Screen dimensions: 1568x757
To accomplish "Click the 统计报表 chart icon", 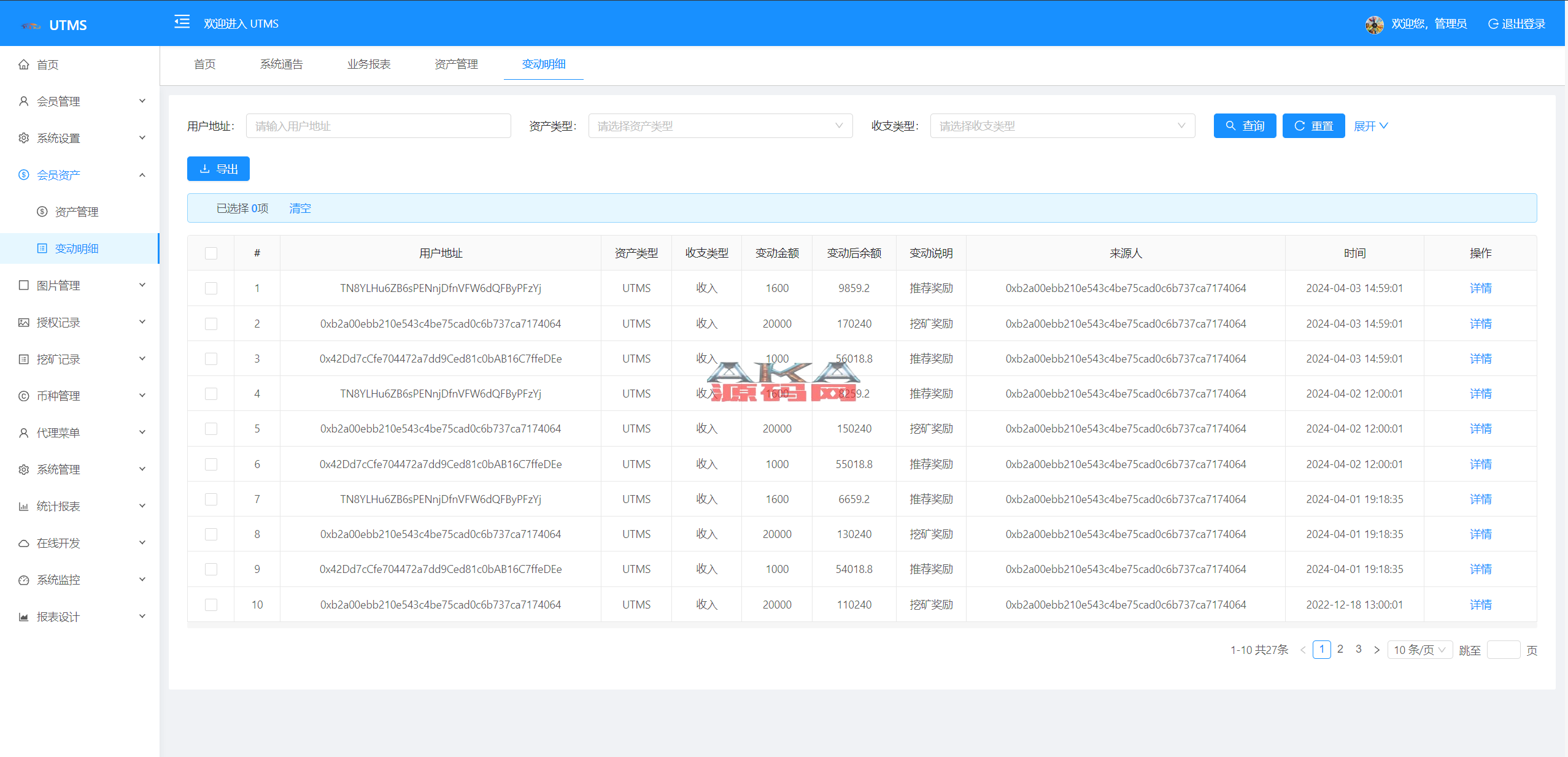I will (x=24, y=506).
